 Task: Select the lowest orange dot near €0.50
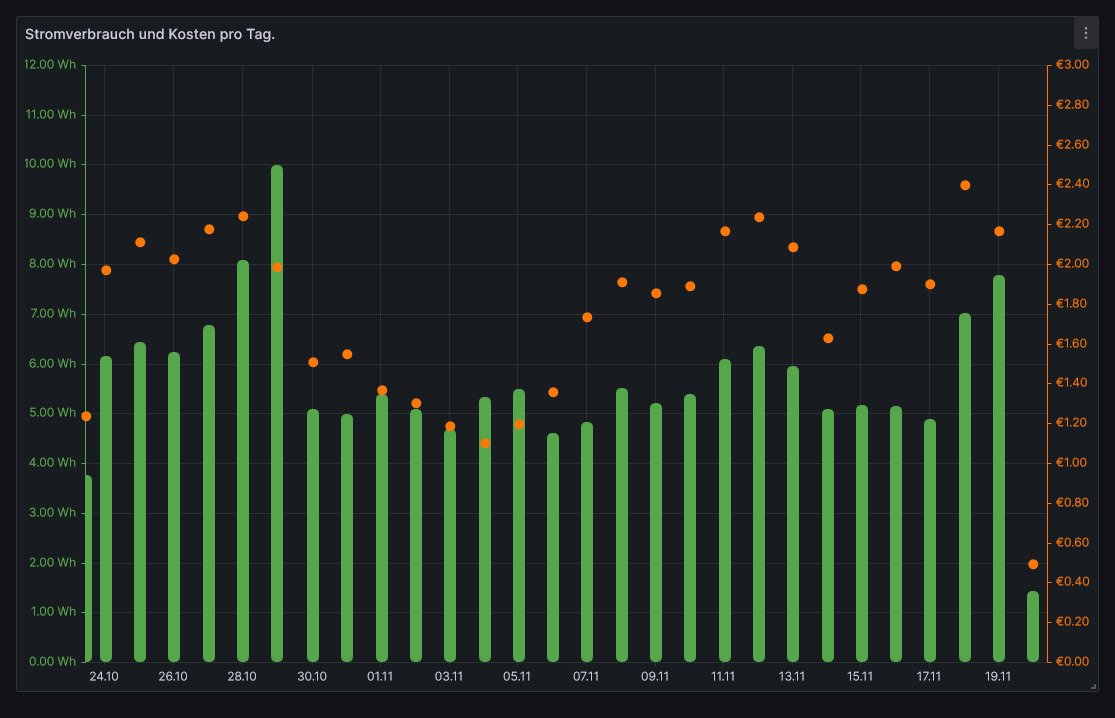point(1033,564)
